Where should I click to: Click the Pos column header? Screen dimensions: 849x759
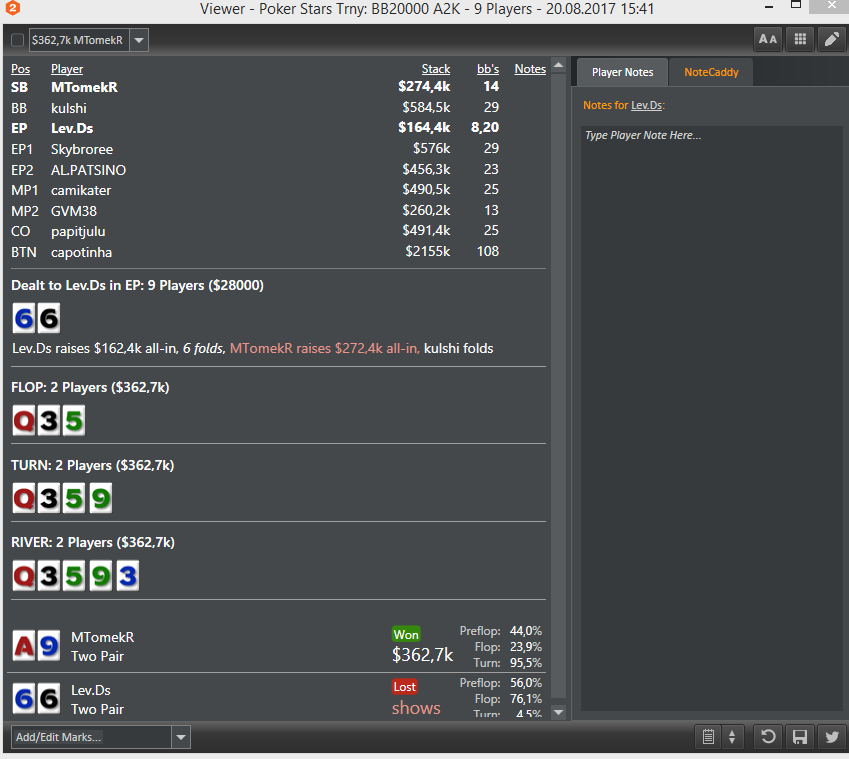tap(21, 69)
